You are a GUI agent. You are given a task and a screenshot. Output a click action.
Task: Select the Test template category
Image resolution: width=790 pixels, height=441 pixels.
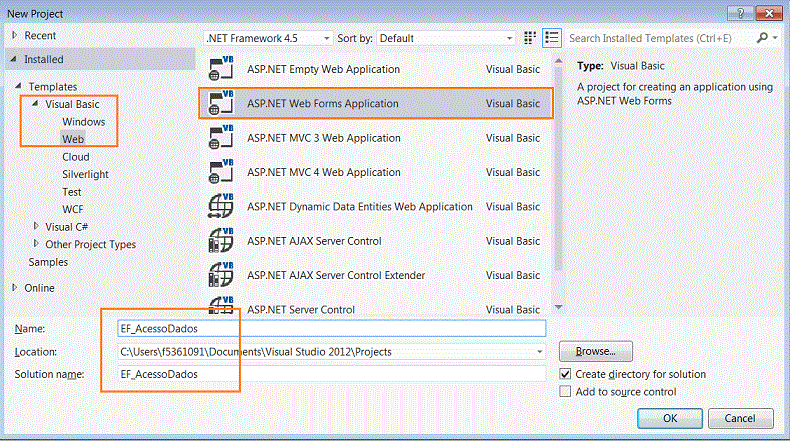tap(72, 192)
